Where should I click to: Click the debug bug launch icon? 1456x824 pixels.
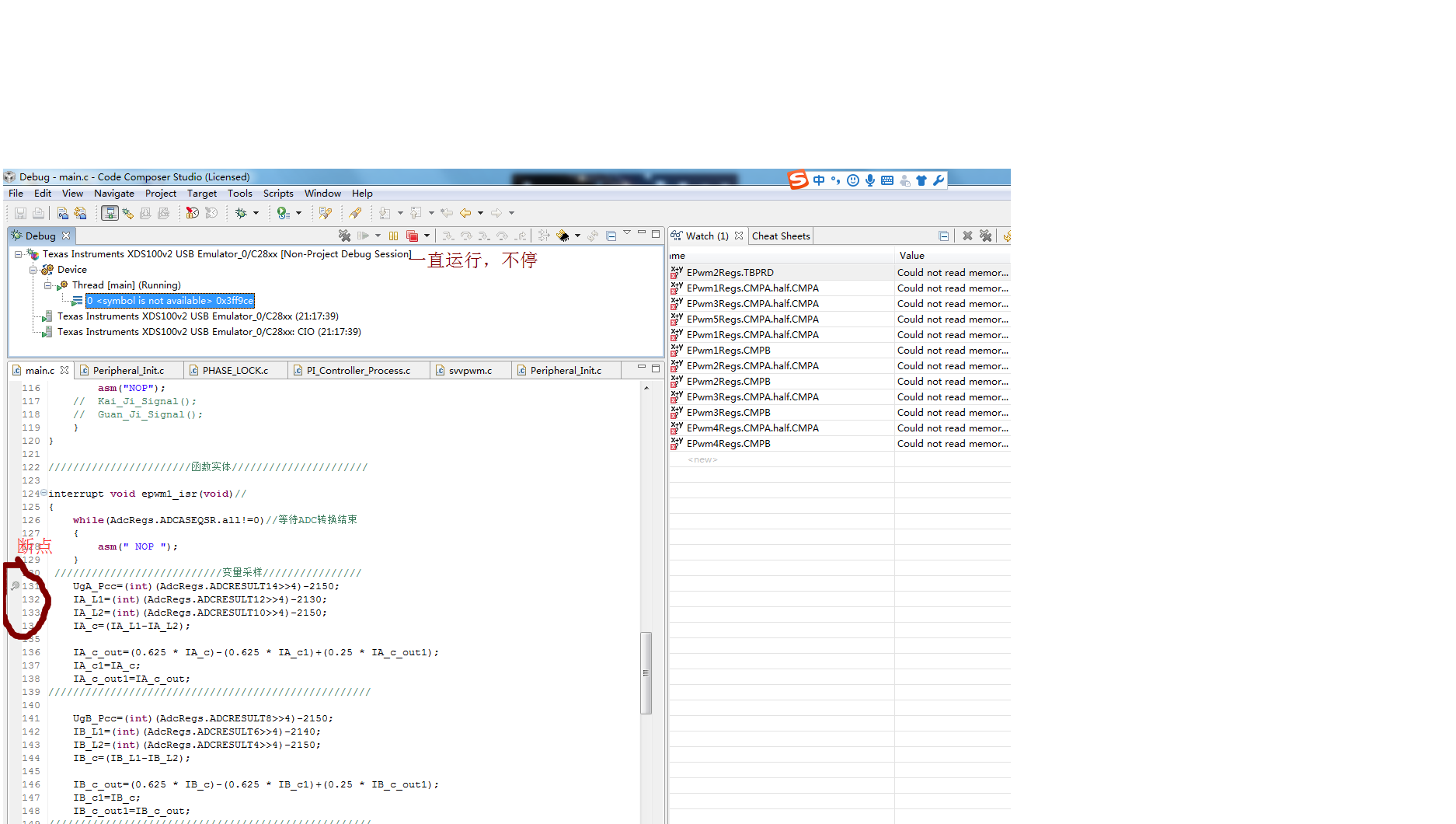click(x=241, y=213)
